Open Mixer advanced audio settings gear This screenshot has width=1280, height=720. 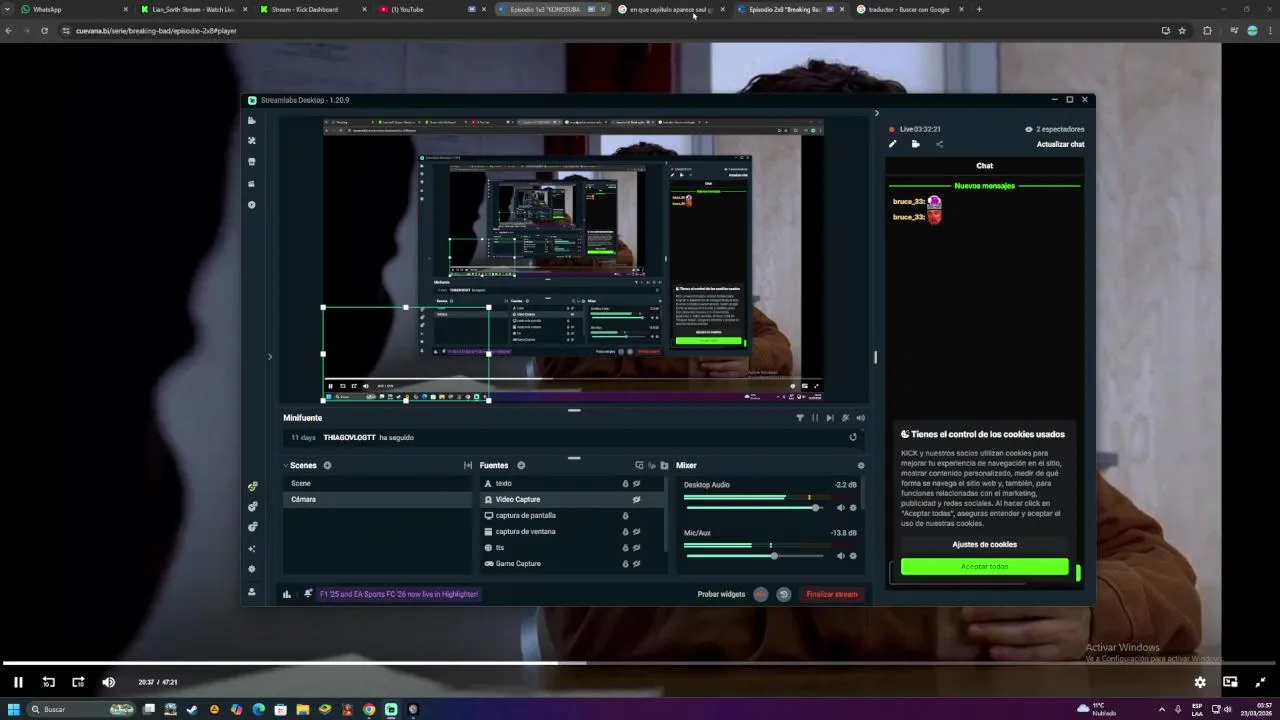point(861,465)
